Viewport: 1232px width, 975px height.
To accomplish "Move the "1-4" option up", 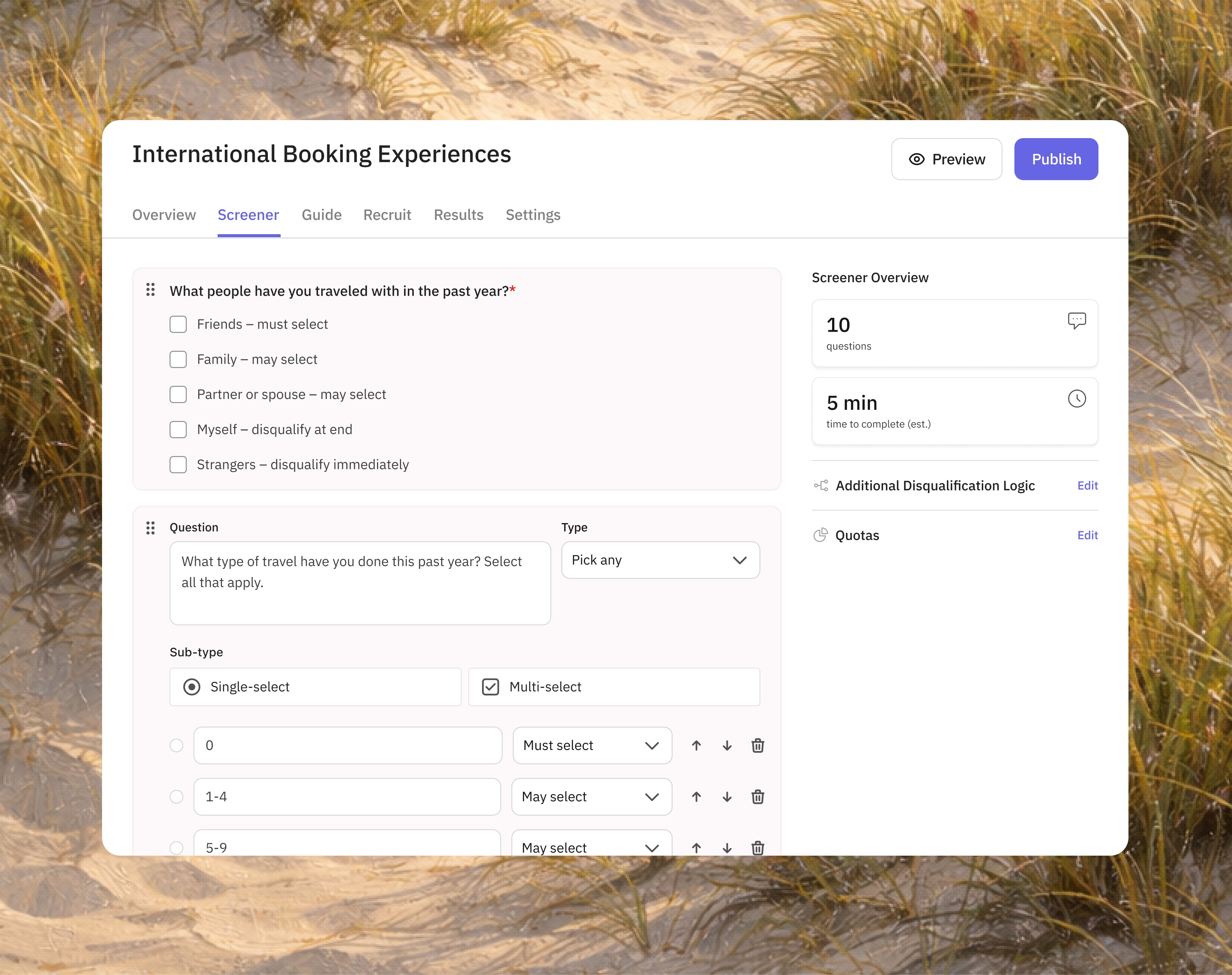I will click(x=696, y=797).
